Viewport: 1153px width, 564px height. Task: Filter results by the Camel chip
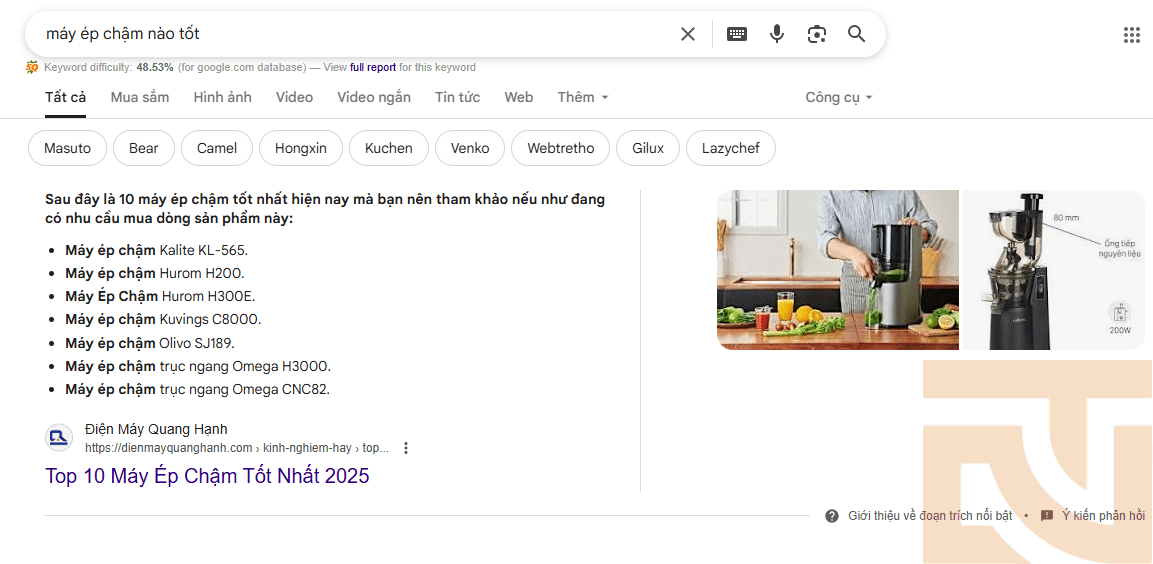(217, 149)
